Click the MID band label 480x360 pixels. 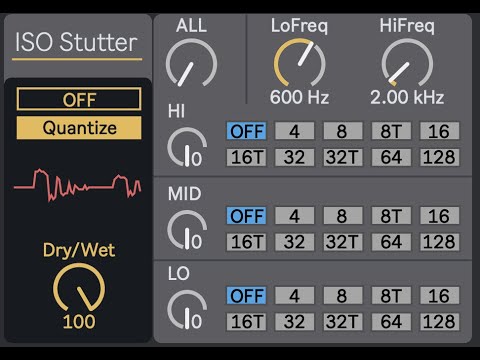[x=185, y=194]
